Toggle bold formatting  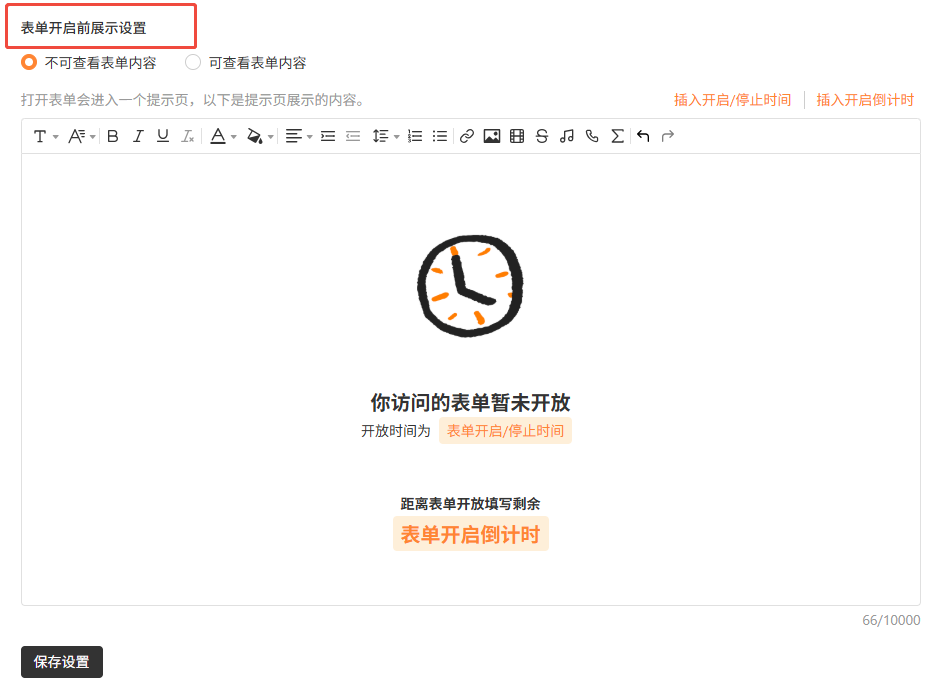[x=112, y=136]
